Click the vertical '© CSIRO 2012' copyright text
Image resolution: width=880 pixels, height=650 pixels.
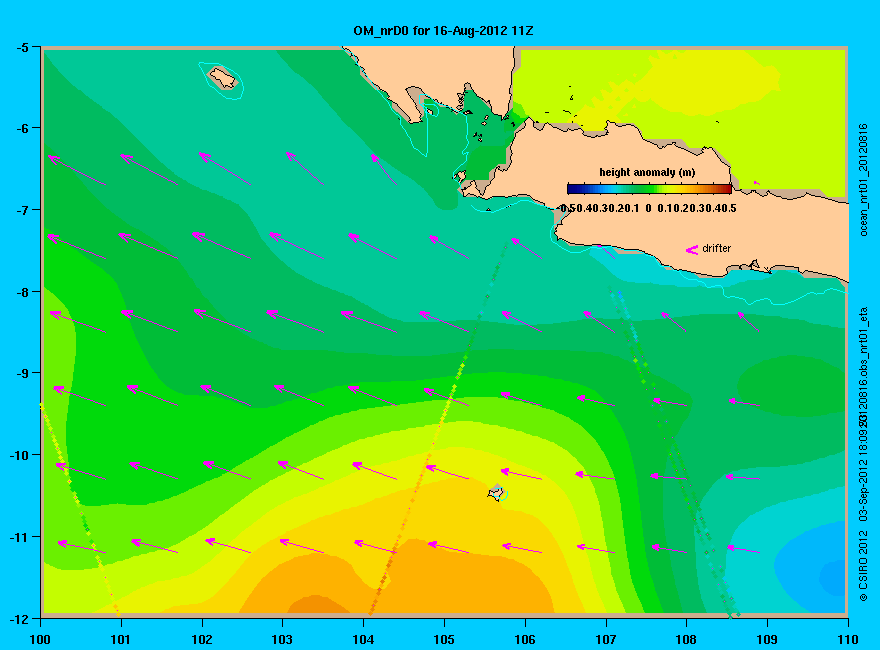tap(864, 564)
